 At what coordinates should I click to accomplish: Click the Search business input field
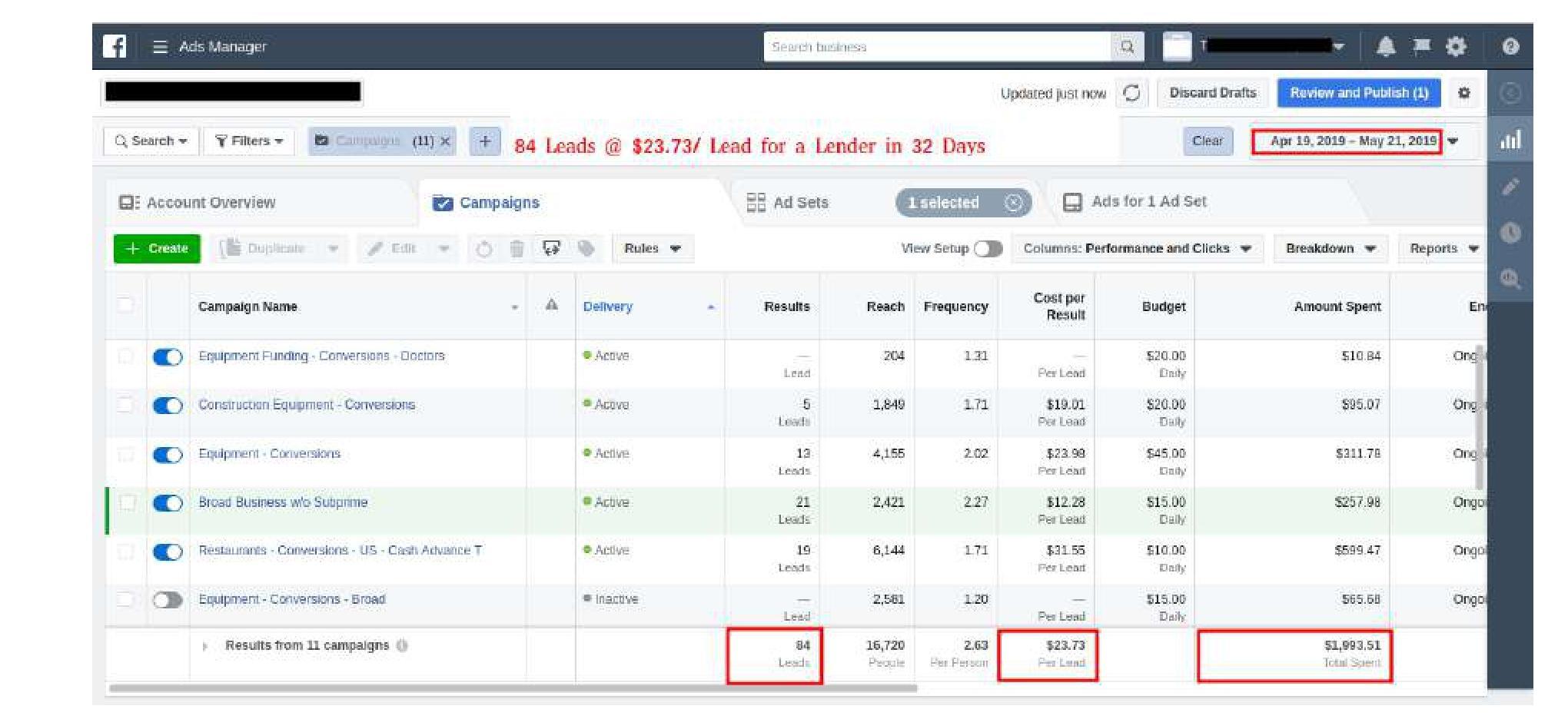pyautogui.click(x=938, y=47)
